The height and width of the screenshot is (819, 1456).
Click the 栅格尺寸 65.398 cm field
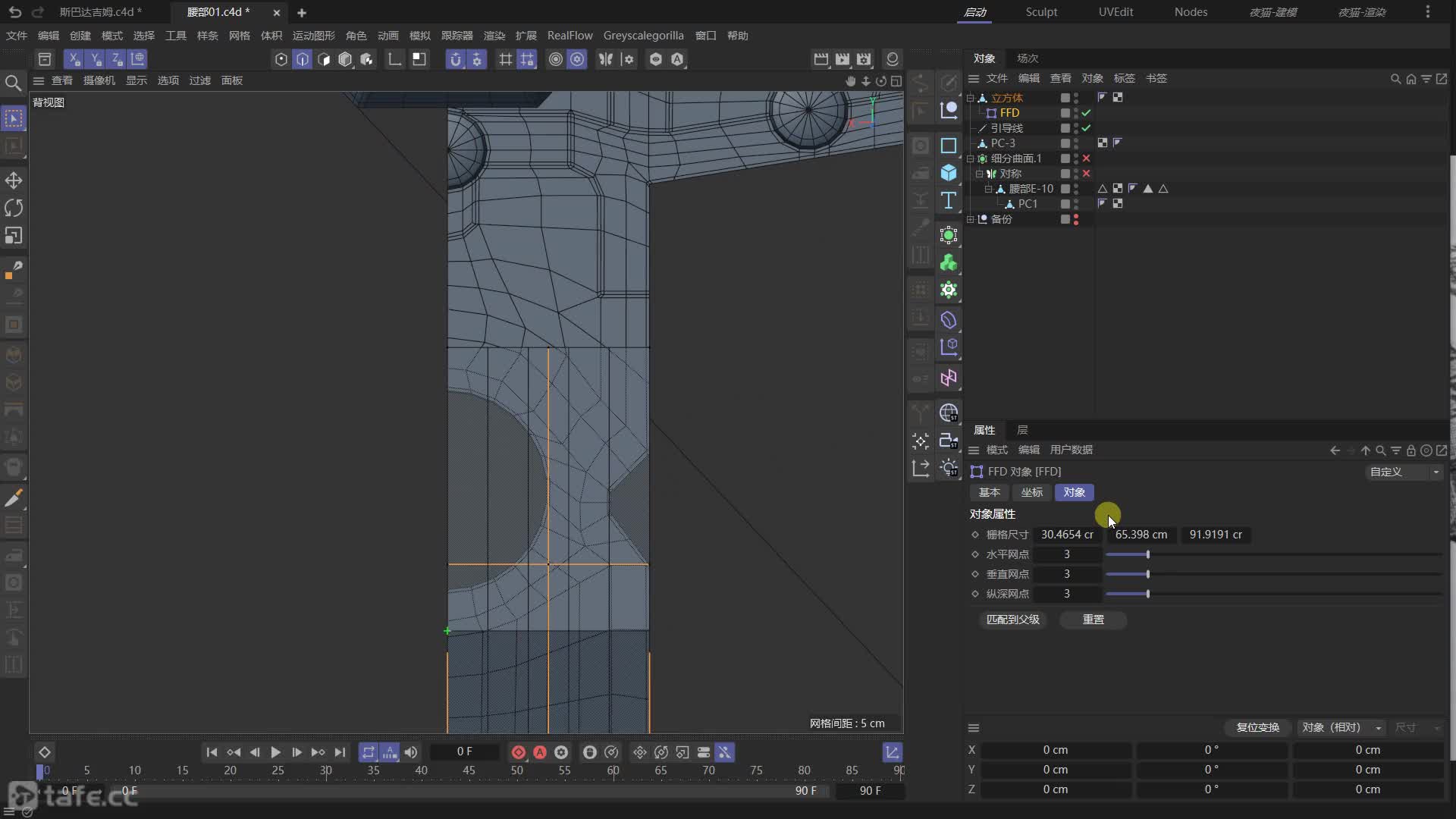tap(1141, 535)
